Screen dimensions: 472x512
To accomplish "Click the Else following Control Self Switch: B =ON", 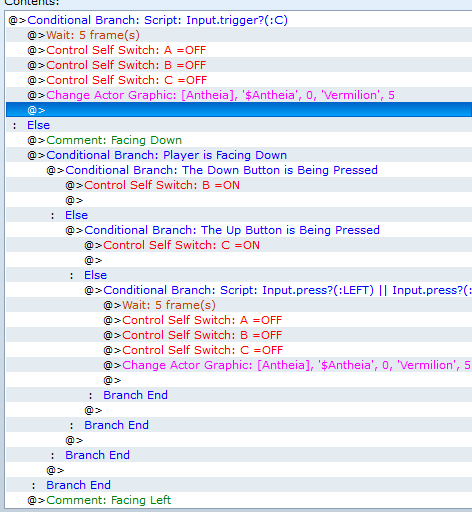I will pos(239,215).
